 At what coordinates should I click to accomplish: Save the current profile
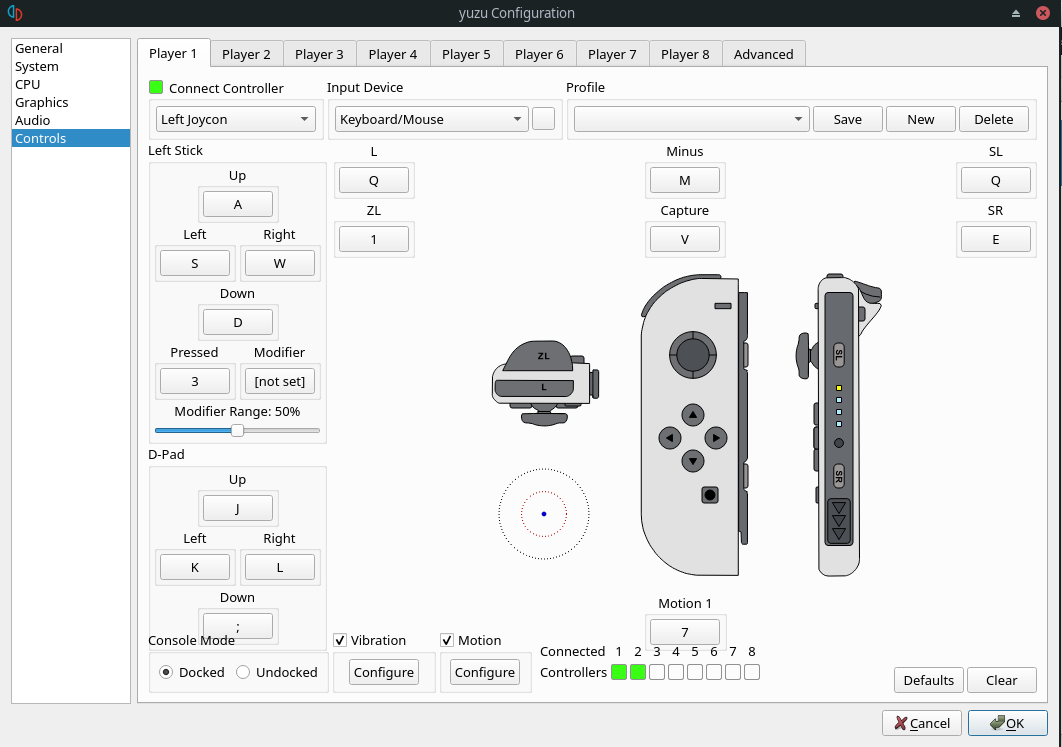click(847, 119)
